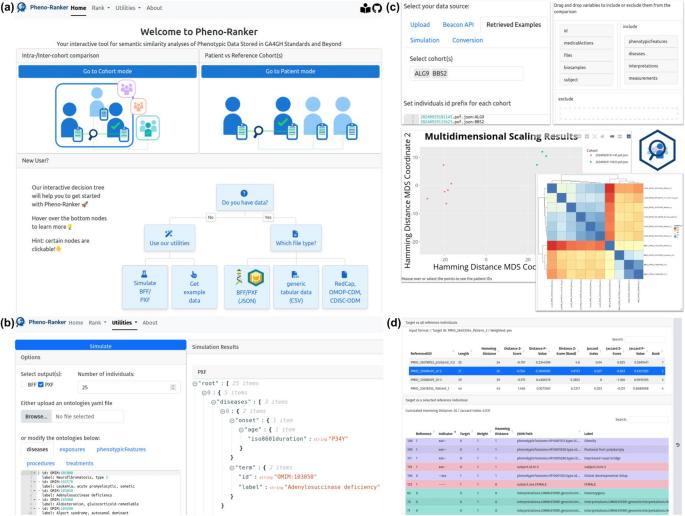Collapse the "age" node in the JSON tree
Screen dimensions: 685x516
241,429
